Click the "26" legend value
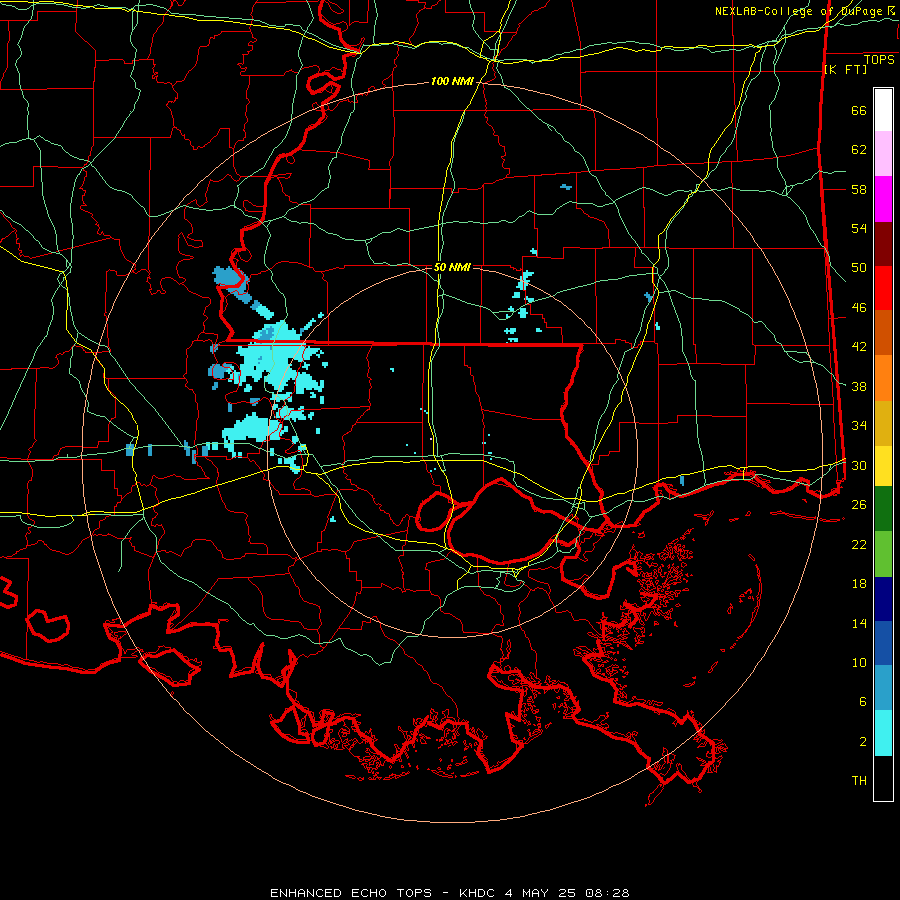The width and height of the screenshot is (900, 900). tap(859, 505)
